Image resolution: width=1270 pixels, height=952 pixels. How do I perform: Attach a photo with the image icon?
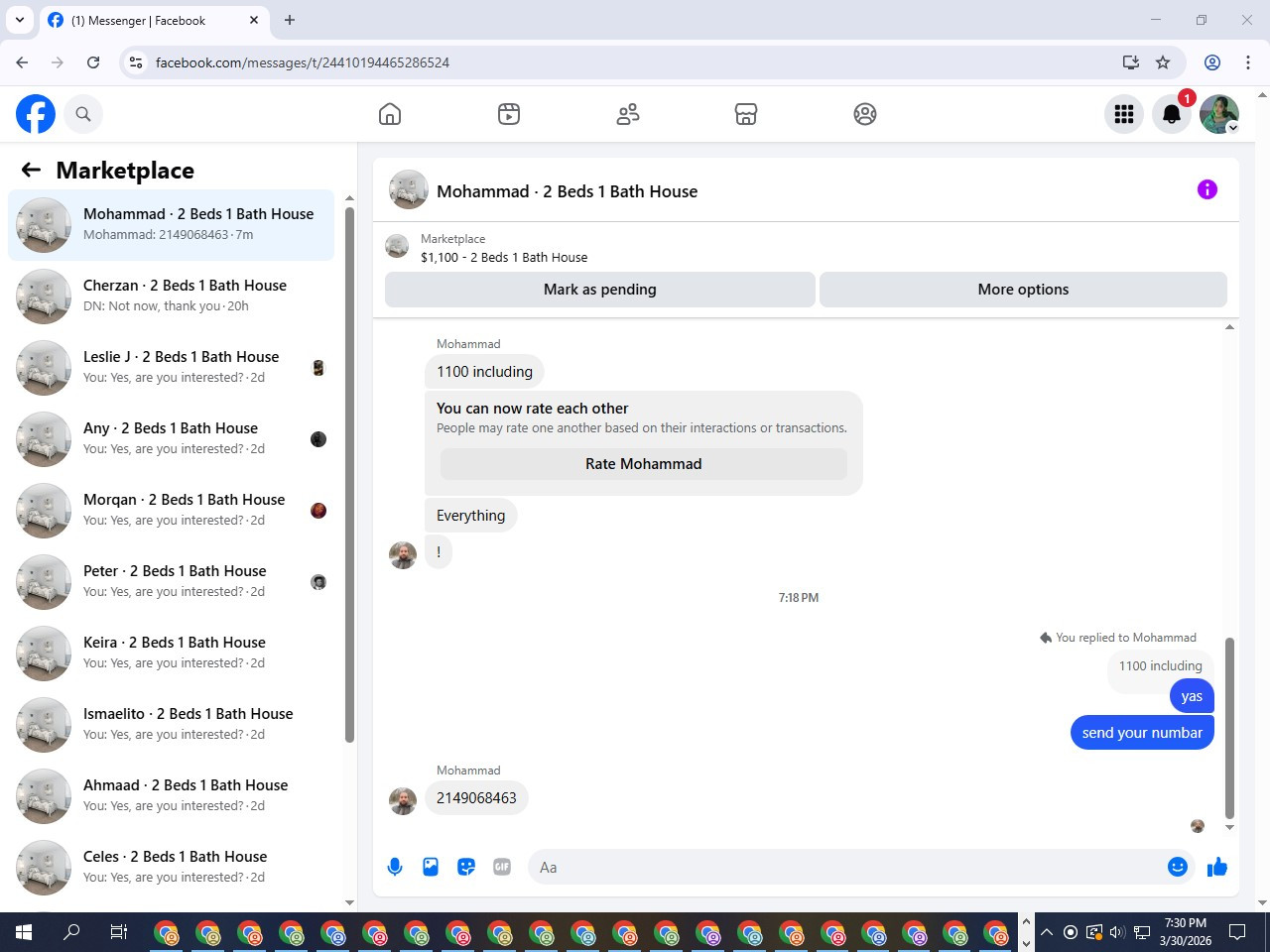tap(431, 867)
